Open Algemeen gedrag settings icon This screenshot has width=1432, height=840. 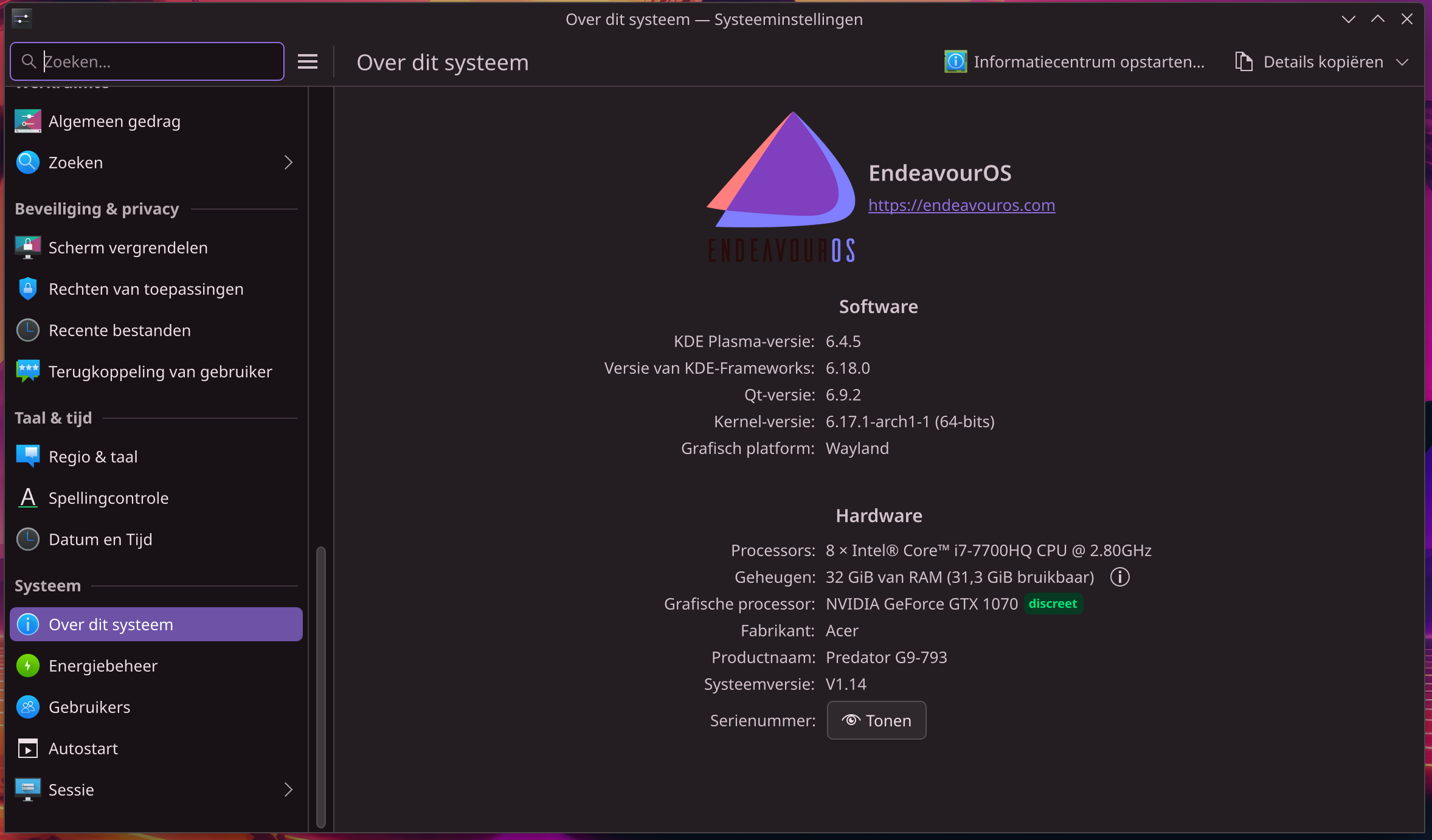pos(28,122)
